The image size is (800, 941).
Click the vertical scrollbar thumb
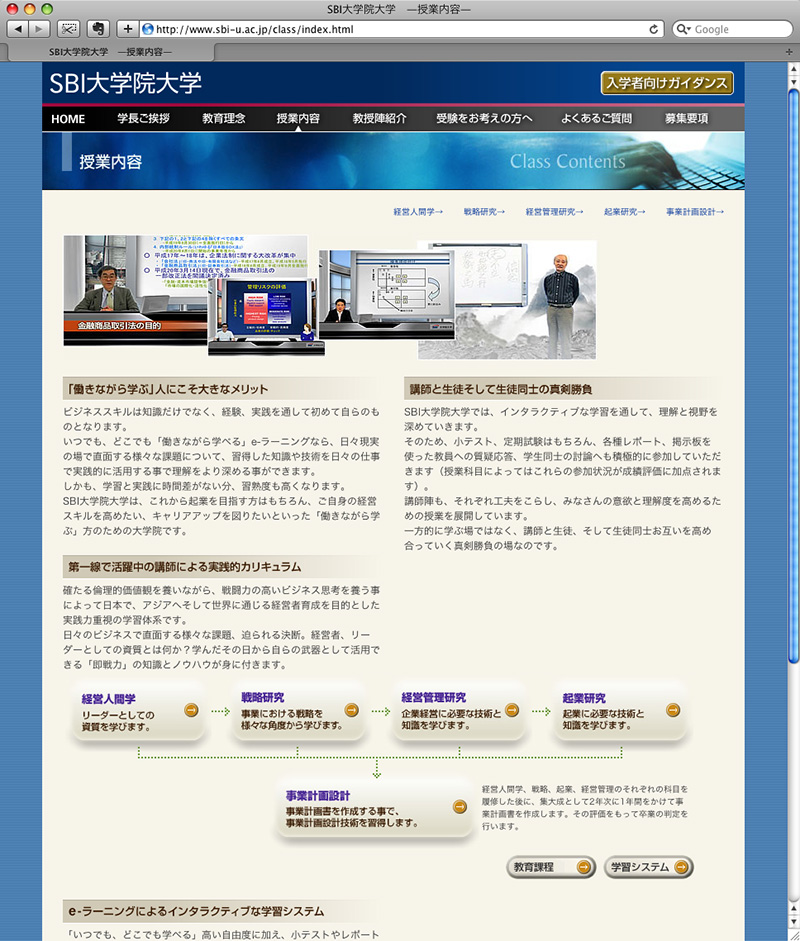click(x=793, y=375)
